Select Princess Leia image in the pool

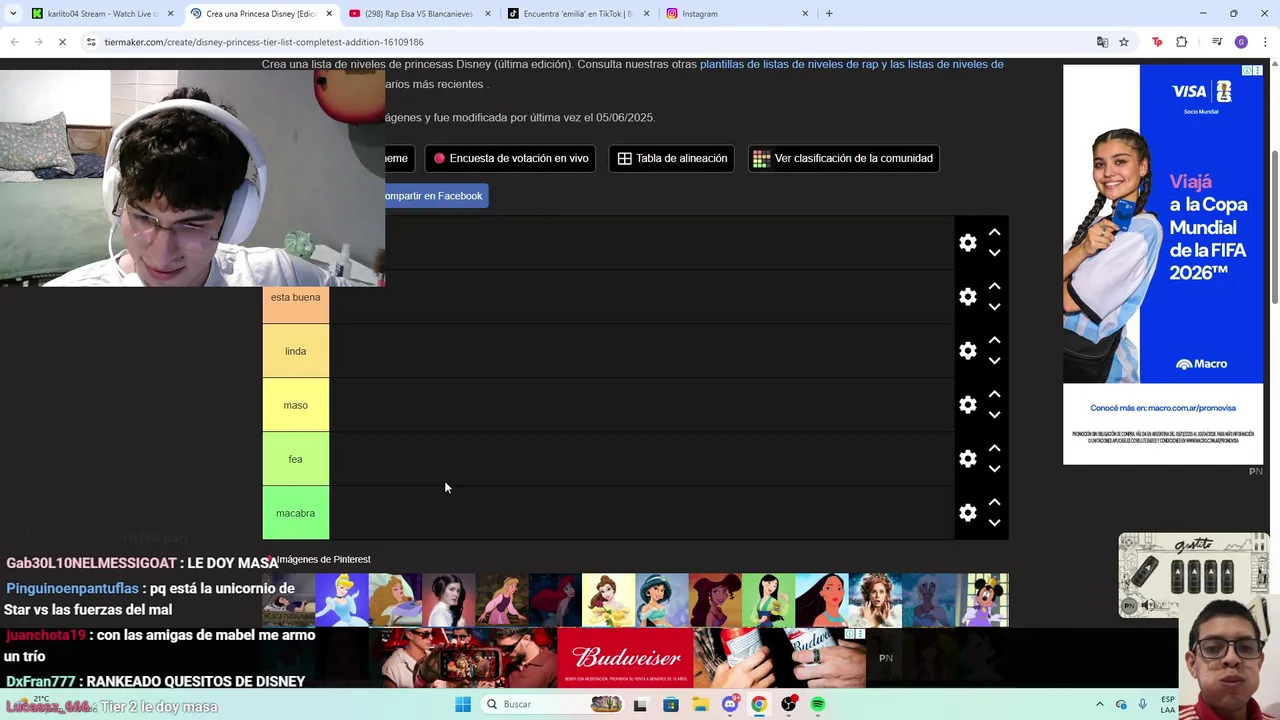coord(448,599)
